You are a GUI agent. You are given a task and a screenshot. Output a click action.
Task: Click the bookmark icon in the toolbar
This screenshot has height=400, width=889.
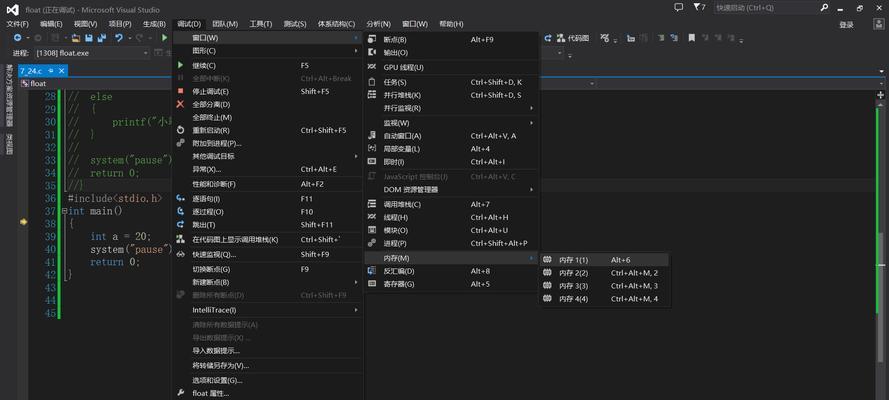click(691, 38)
